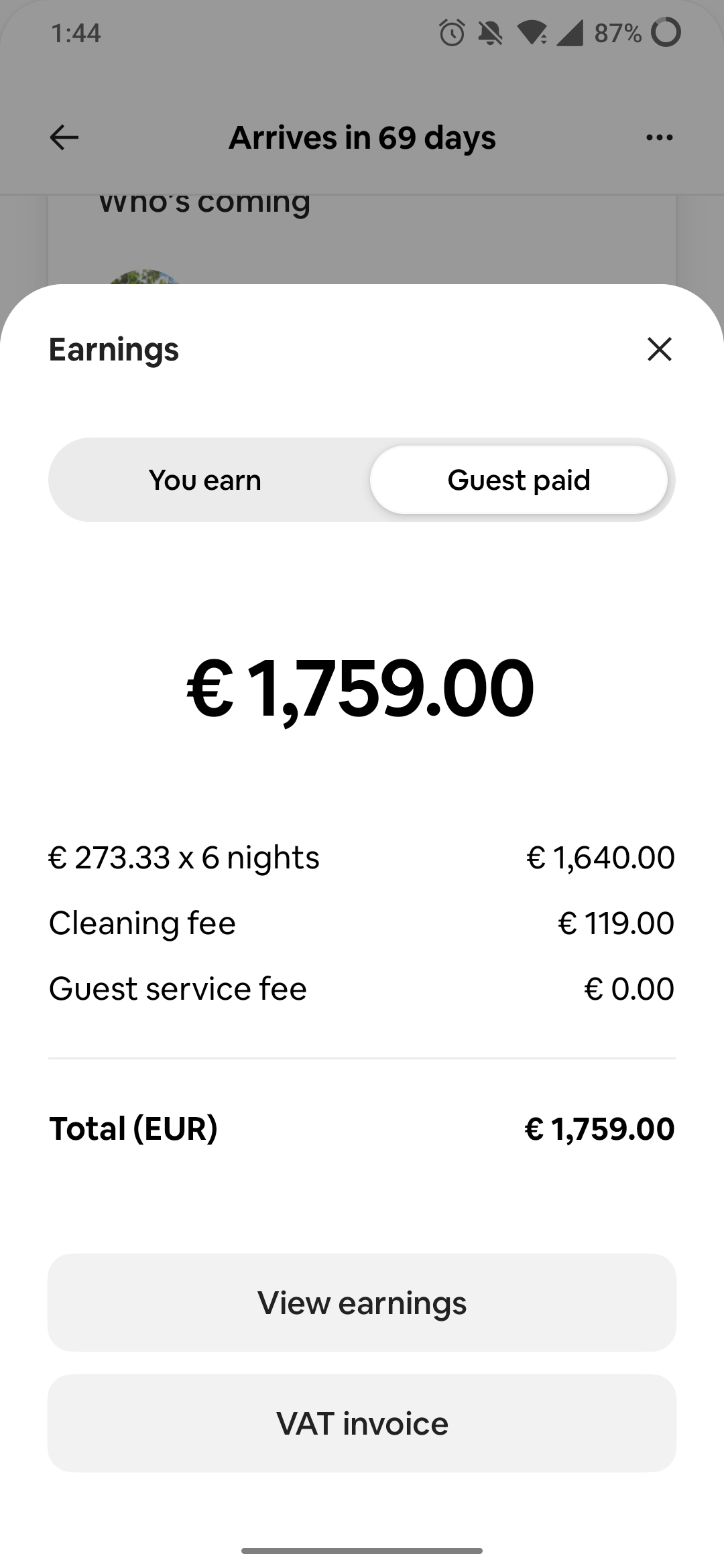
Task: Tap the Total (EUR) row
Action: pos(362,1128)
